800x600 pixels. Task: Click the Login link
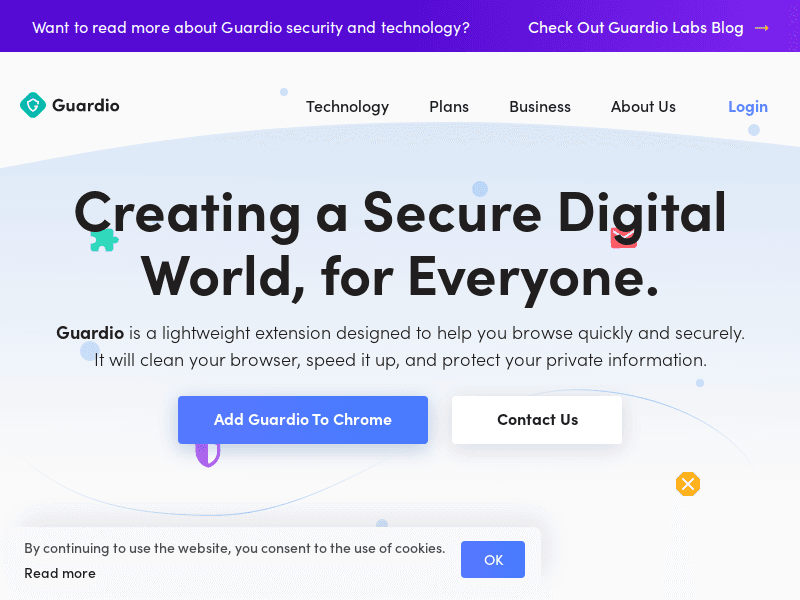tap(748, 107)
